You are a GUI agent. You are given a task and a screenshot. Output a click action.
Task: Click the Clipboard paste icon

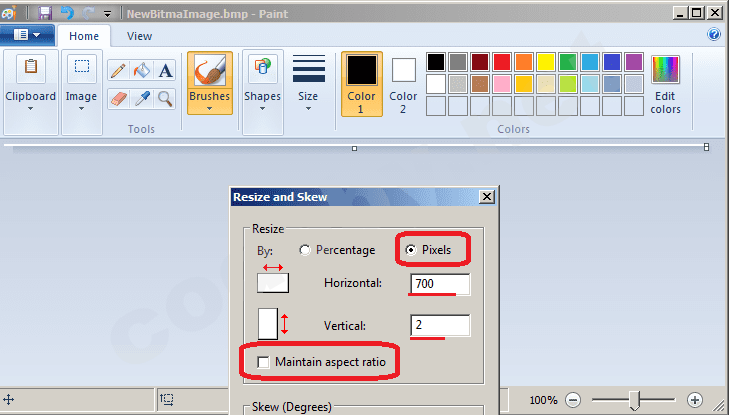31,69
